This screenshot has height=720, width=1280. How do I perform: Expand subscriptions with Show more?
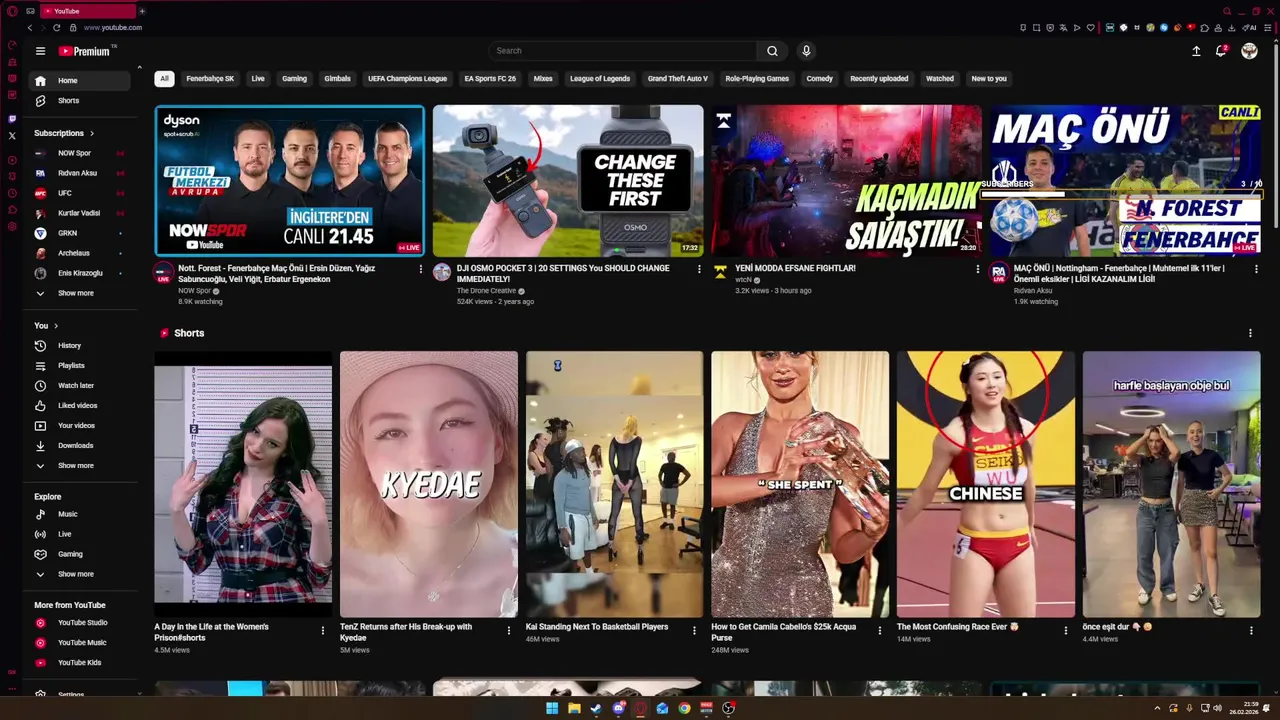coord(77,293)
